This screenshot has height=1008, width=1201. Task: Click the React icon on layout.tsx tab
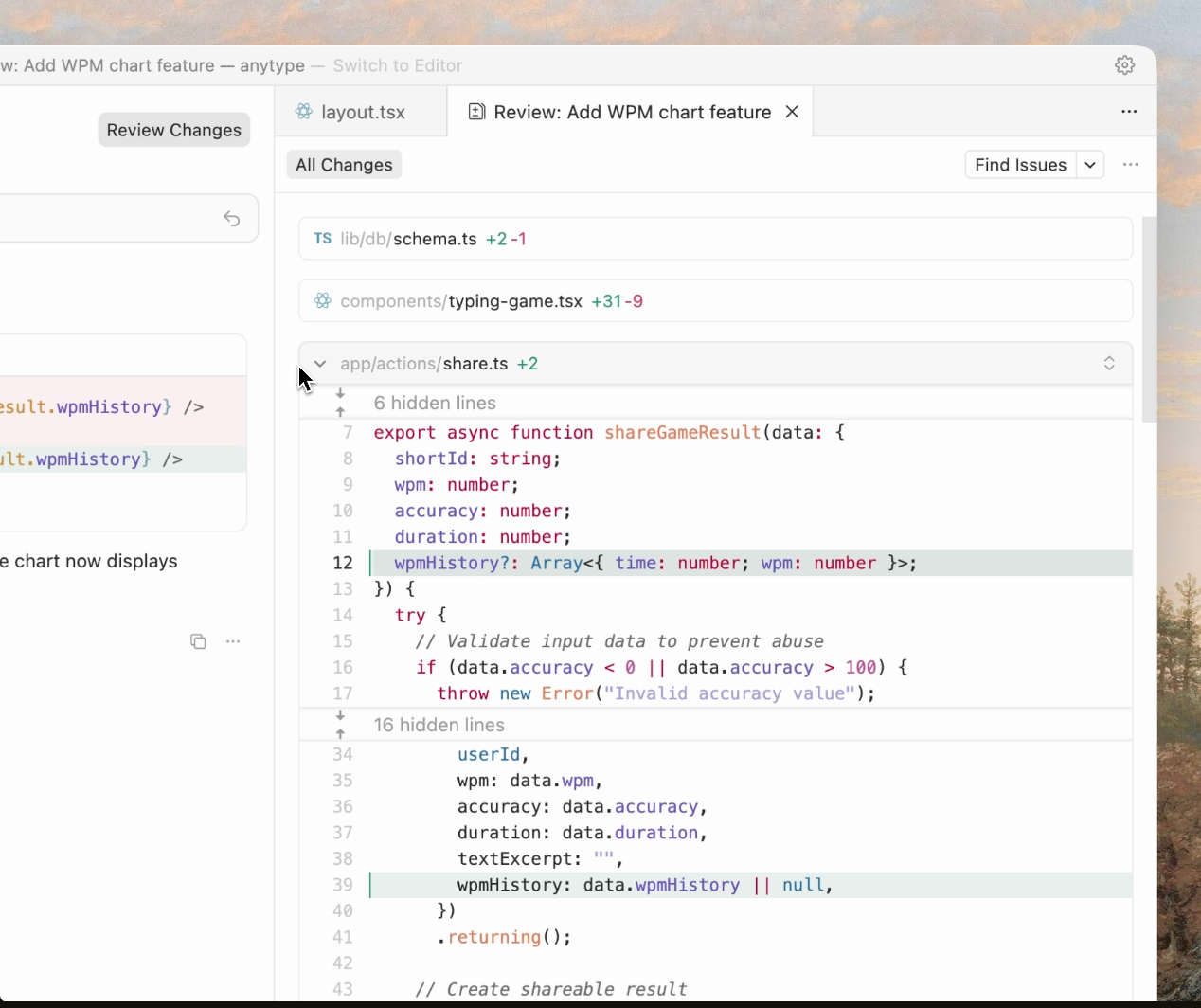click(304, 112)
